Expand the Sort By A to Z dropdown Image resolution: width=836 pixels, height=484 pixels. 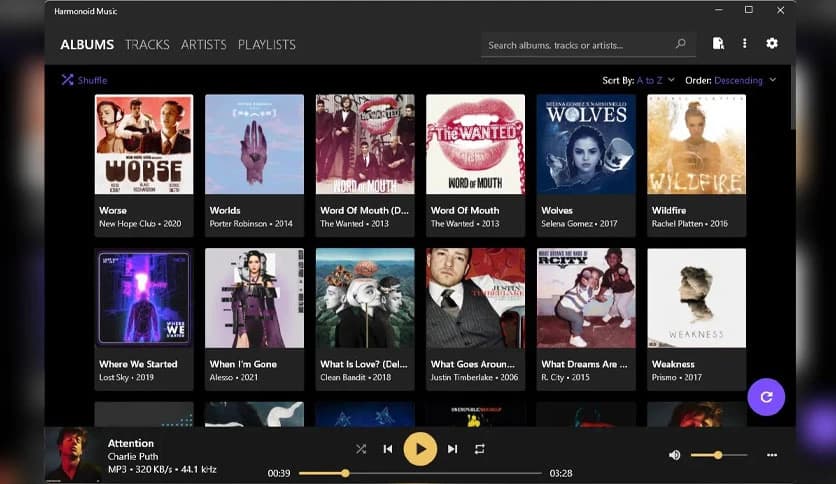655,80
